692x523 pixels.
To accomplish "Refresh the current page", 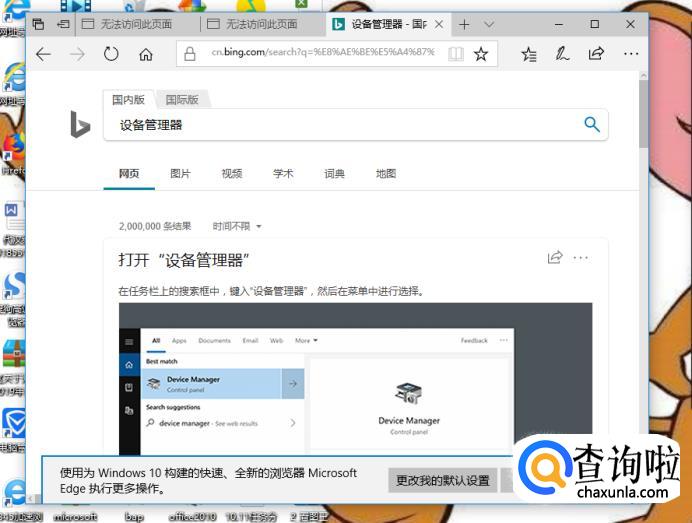I will coord(111,54).
